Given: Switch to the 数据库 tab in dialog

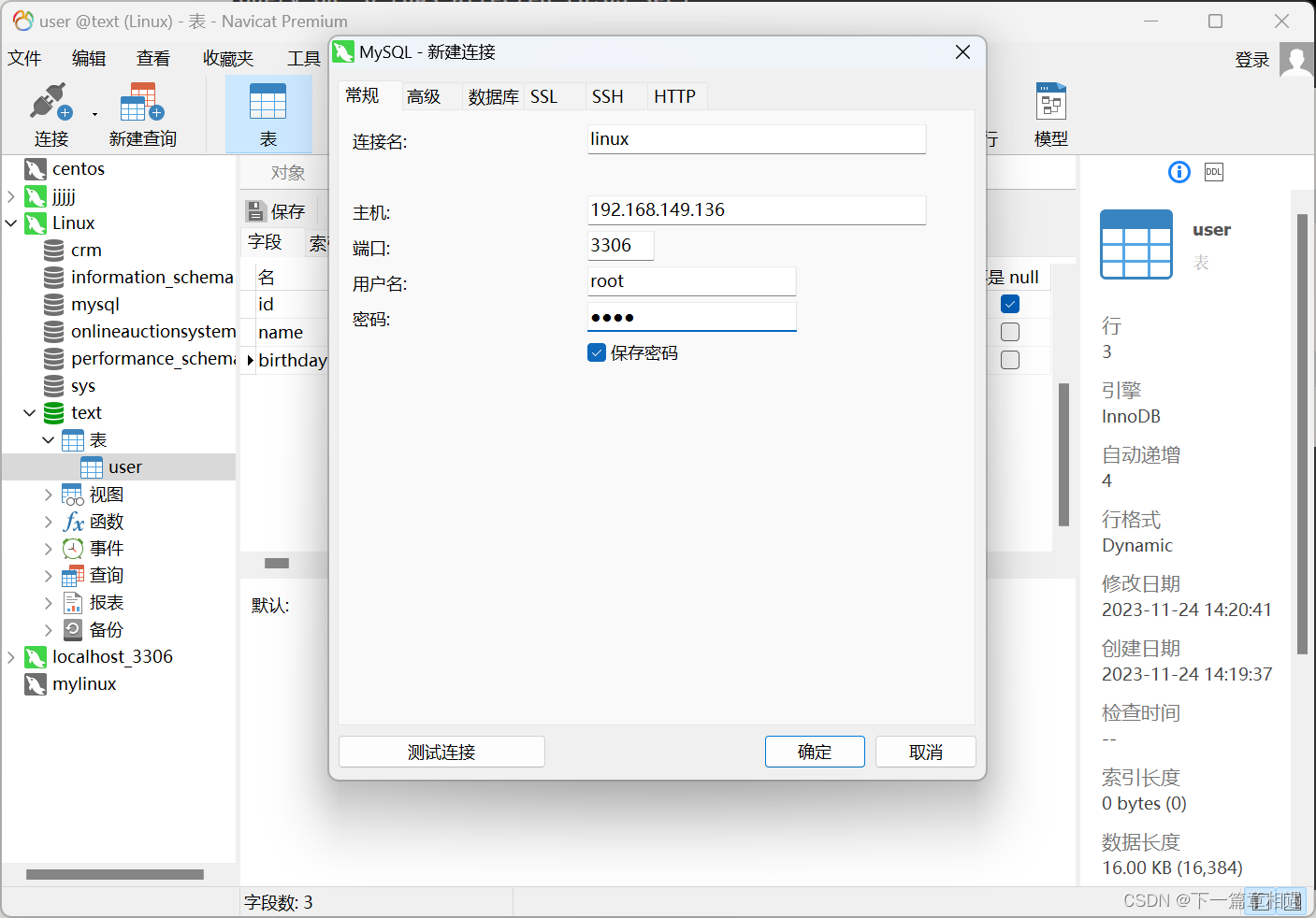Looking at the screenshot, I should tap(493, 96).
